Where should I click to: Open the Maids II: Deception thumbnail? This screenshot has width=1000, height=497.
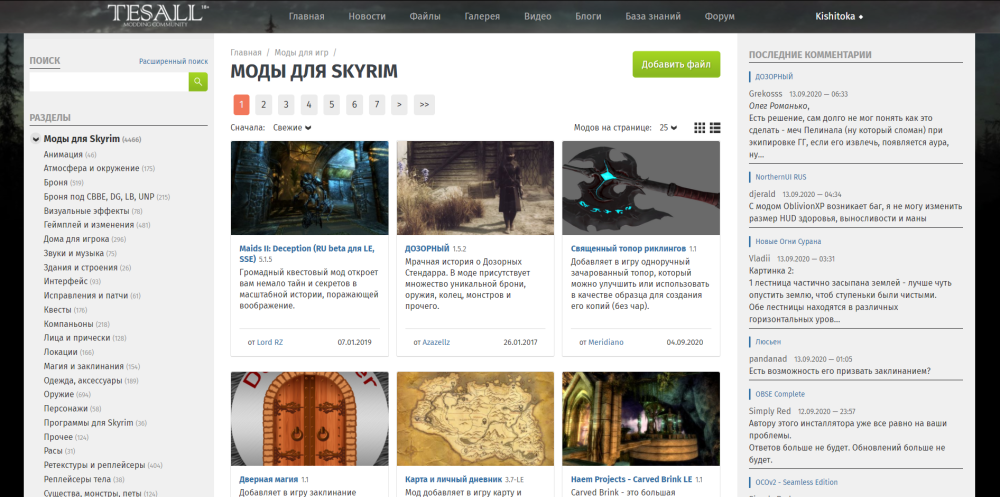(309, 188)
